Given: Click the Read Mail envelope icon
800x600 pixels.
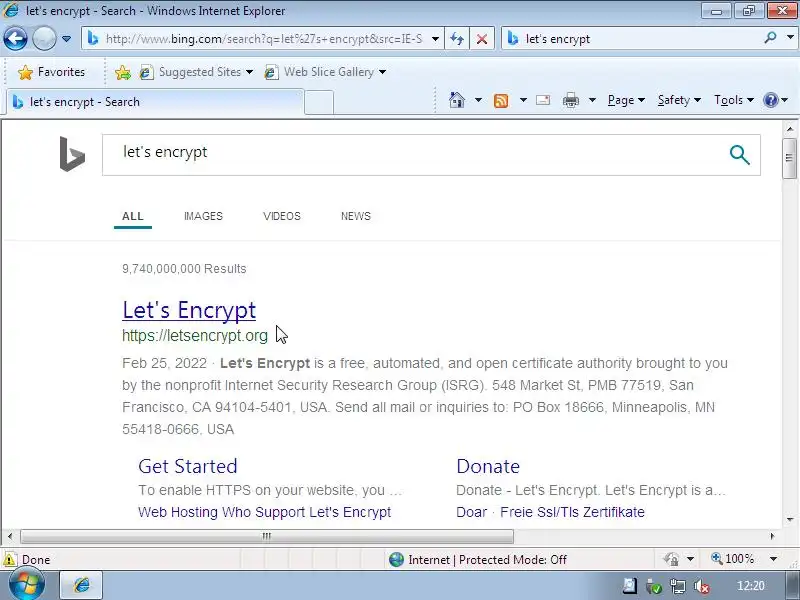Looking at the screenshot, I should coord(543,100).
